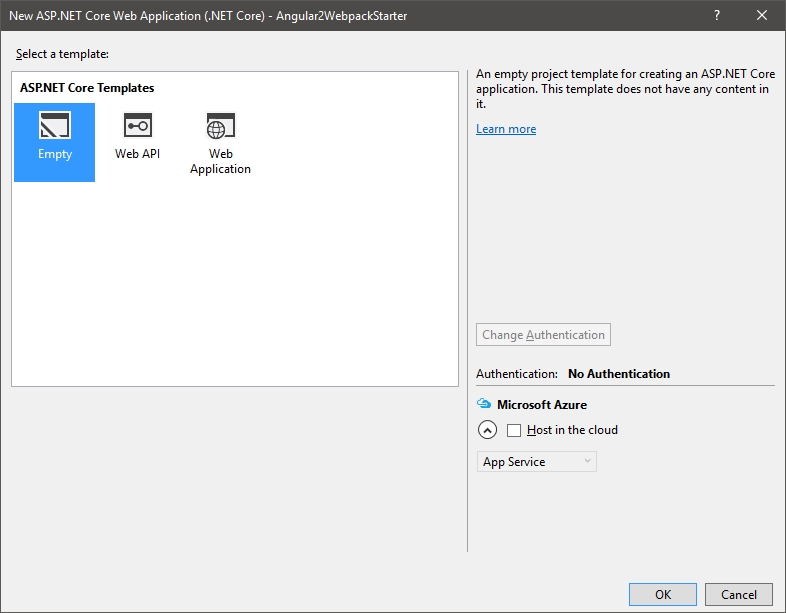Click the 'ASP.NET Core Templates' heading
This screenshot has width=786, height=613.
pos(87,88)
